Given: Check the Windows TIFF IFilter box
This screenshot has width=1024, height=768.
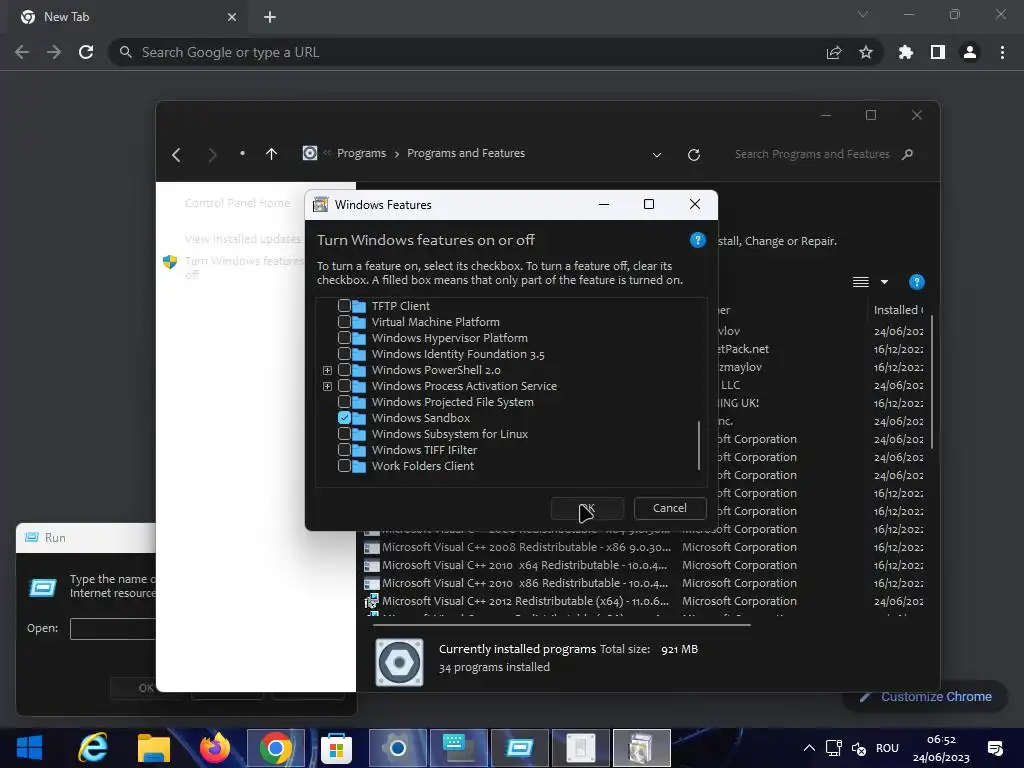Looking at the screenshot, I should click(344, 449).
